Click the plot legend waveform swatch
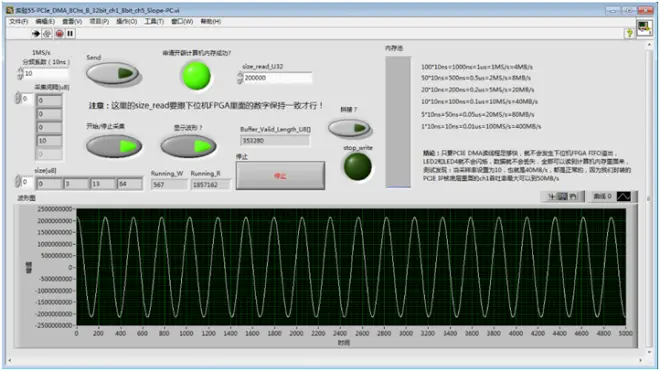The height and width of the screenshot is (371, 660). pyautogui.click(x=623, y=196)
